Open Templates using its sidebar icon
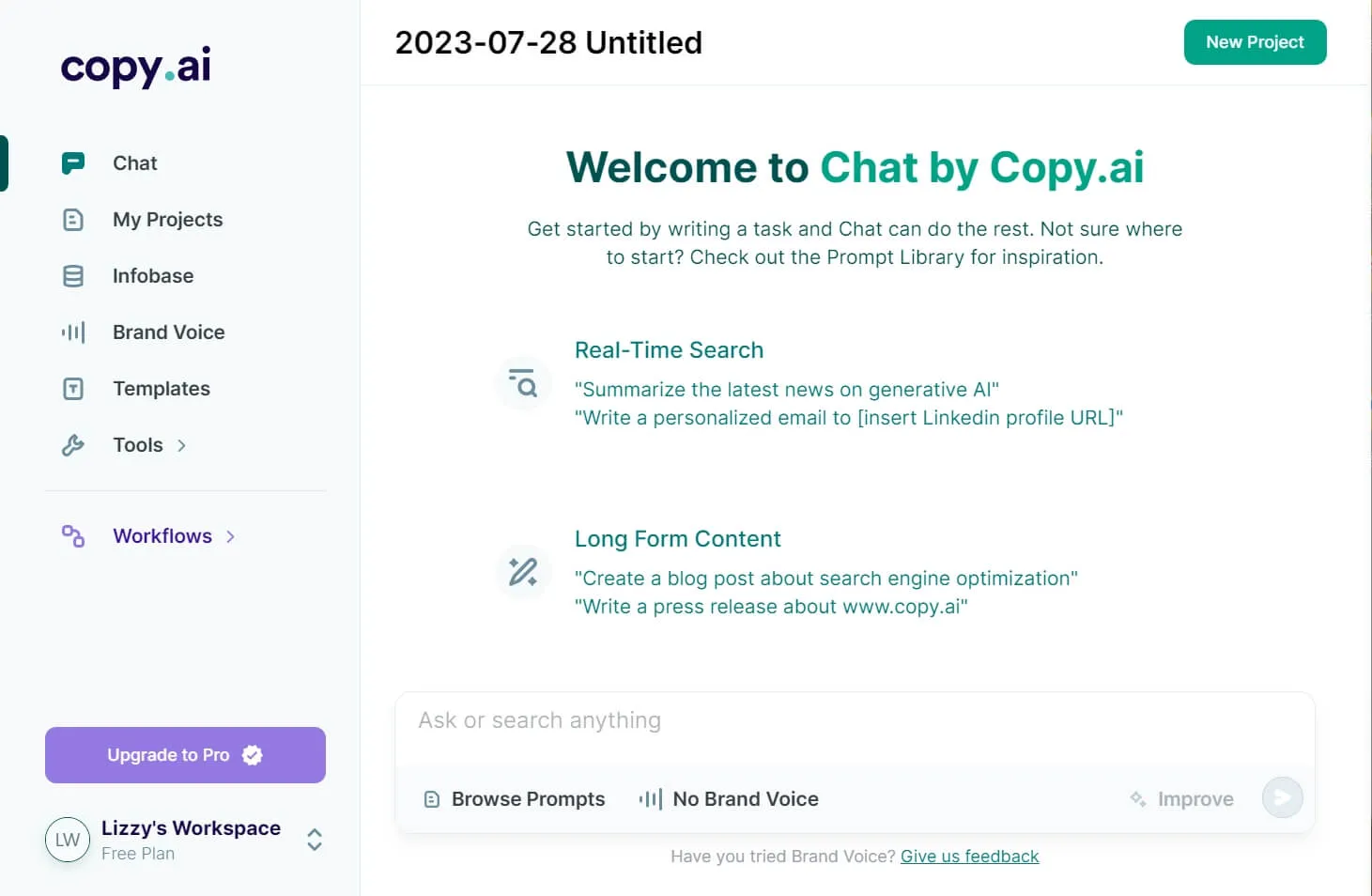The image size is (1372, 896). [x=73, y=388]
